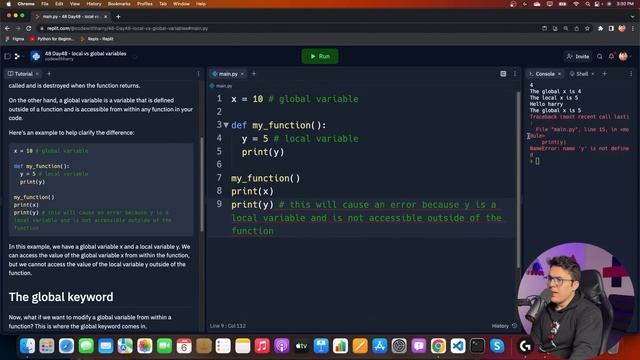Open the Chrome File menu
This screenshot has height=360, width=640.
coord(45,4)
